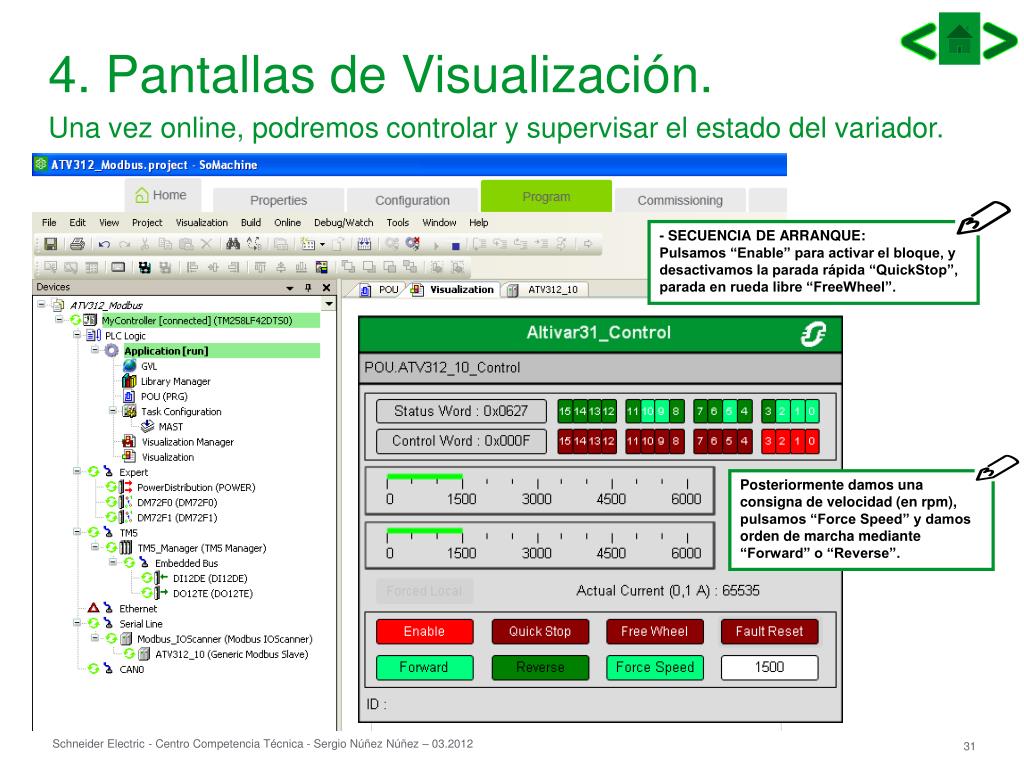Collapse the TM5_Manager node
The height and width of the screenshot is (768, 1024).
95,547
